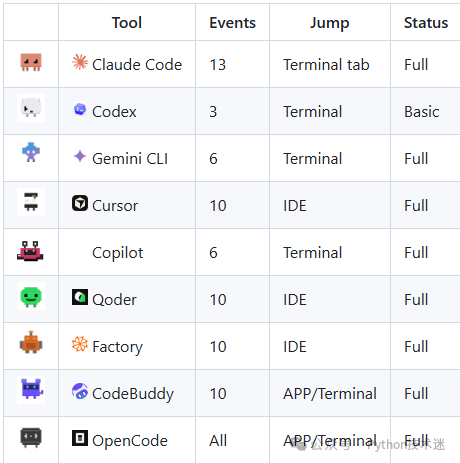Click the Full status for Cursor

click(x=416, y=206)
